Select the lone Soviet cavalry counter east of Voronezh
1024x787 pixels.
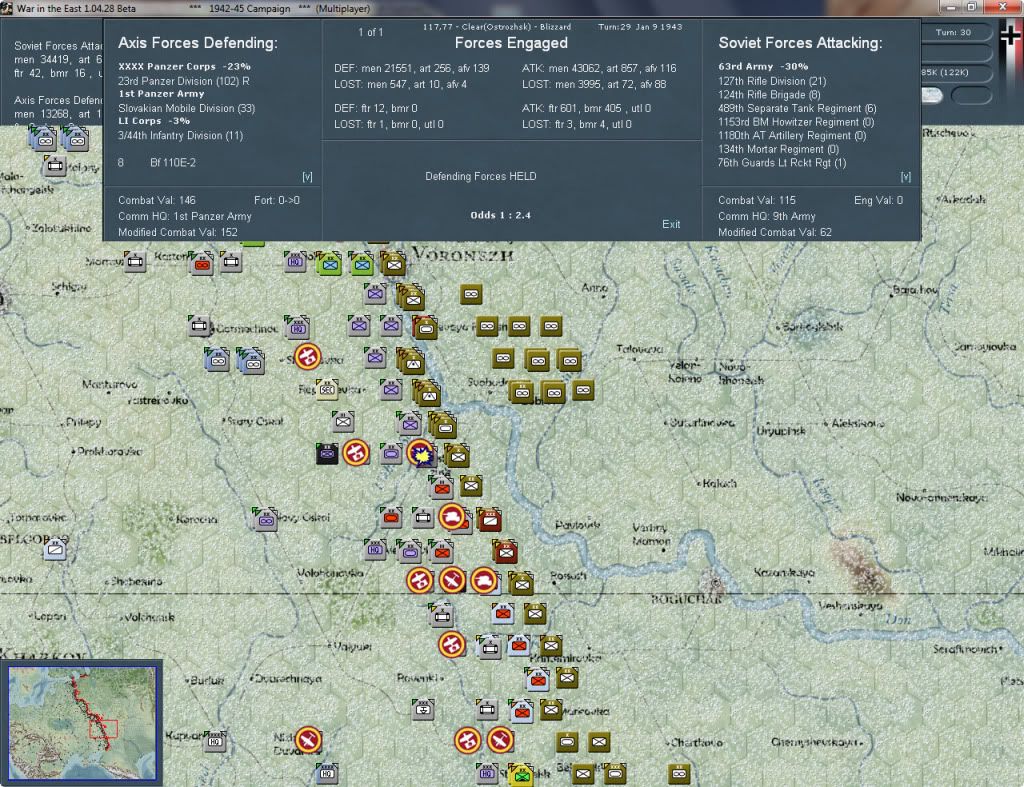click(471, 295)
